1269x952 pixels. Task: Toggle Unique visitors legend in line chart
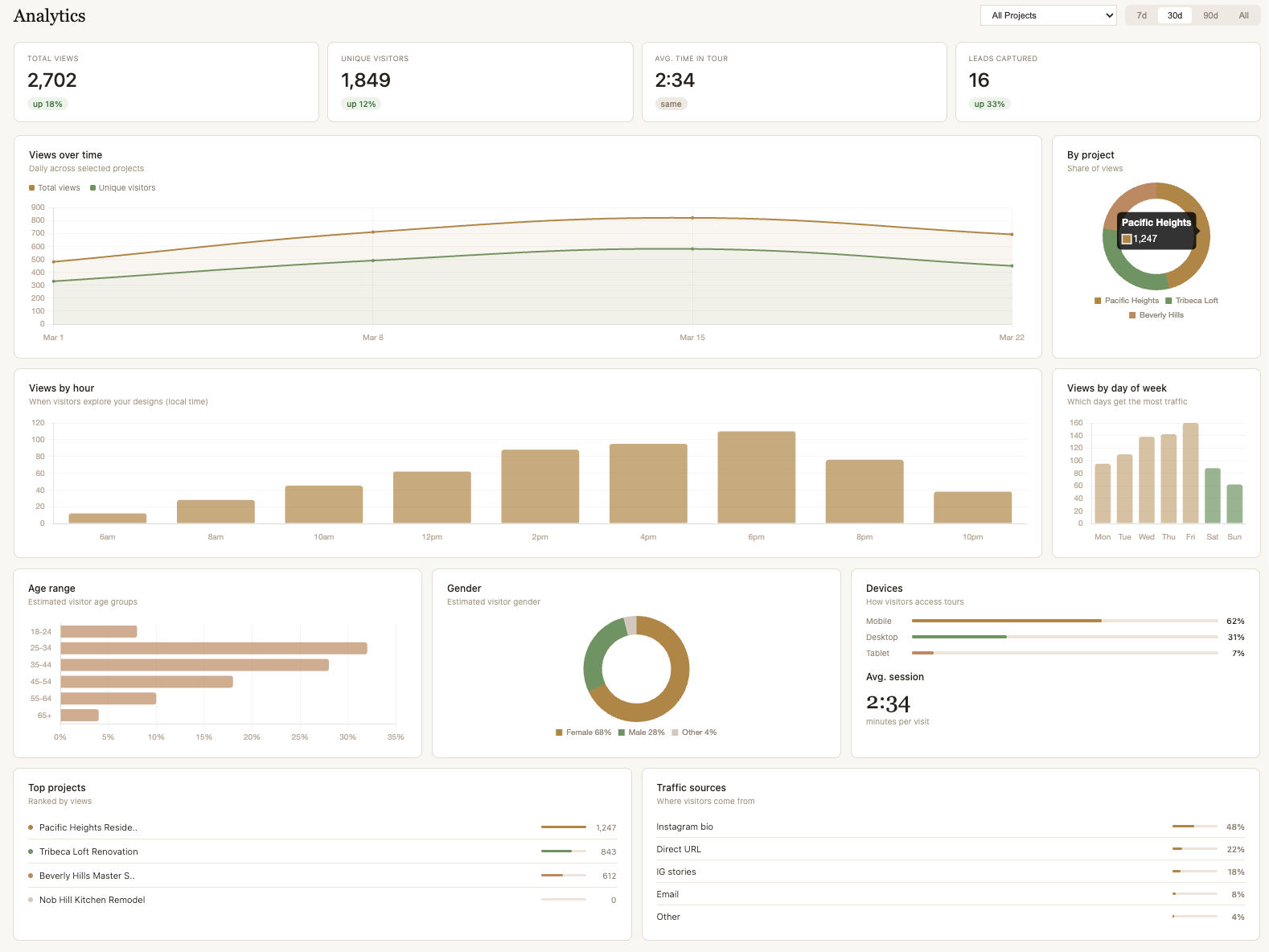point(123,188)
